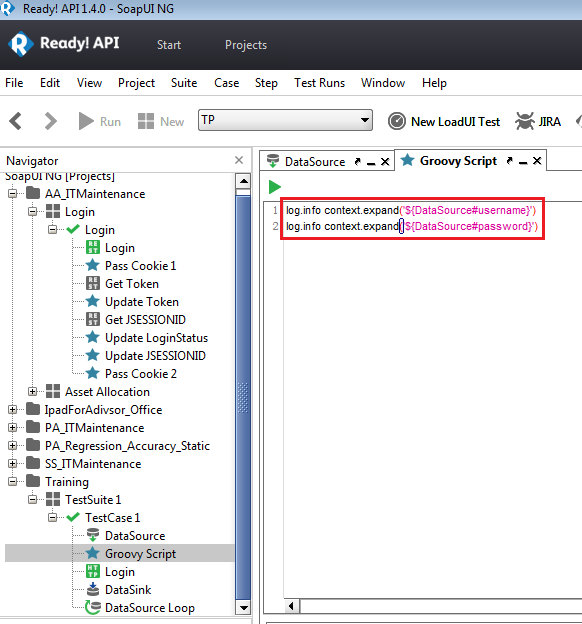Collapse TestSuite 1
Screen dimensions: 582x624
pos(33,500)
